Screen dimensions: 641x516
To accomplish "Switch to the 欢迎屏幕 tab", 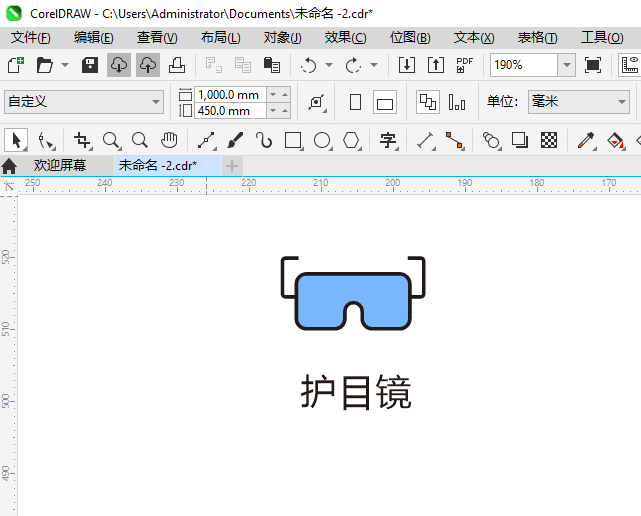I will tap(60, 166).
